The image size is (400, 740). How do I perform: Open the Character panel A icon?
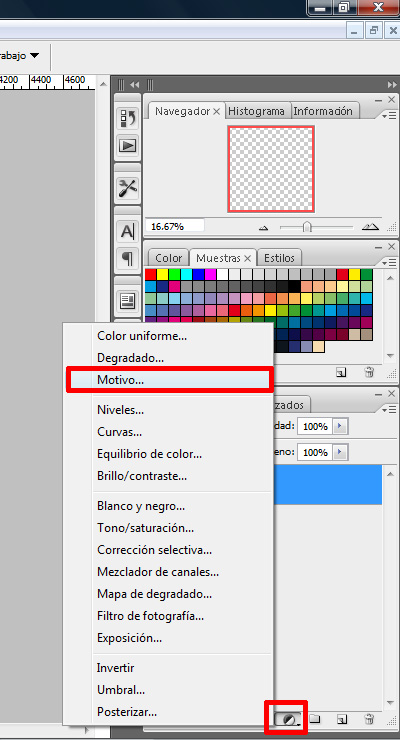[127, 232]
